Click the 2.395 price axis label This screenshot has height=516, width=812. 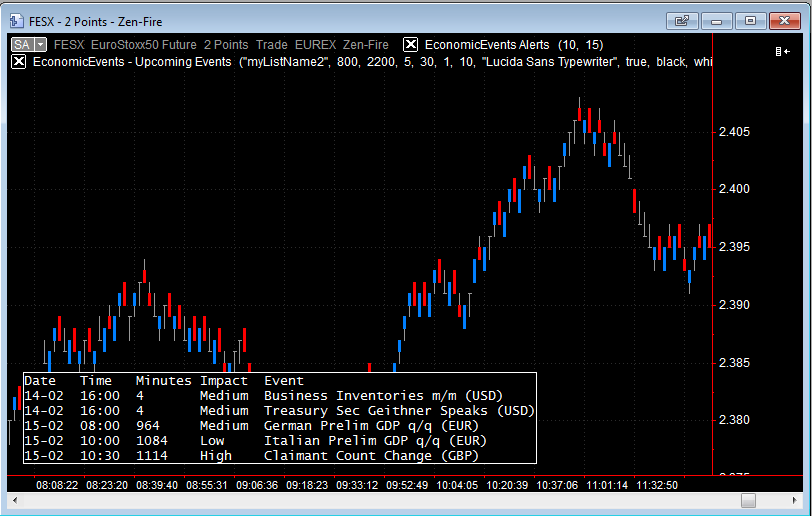click(734, 247)
